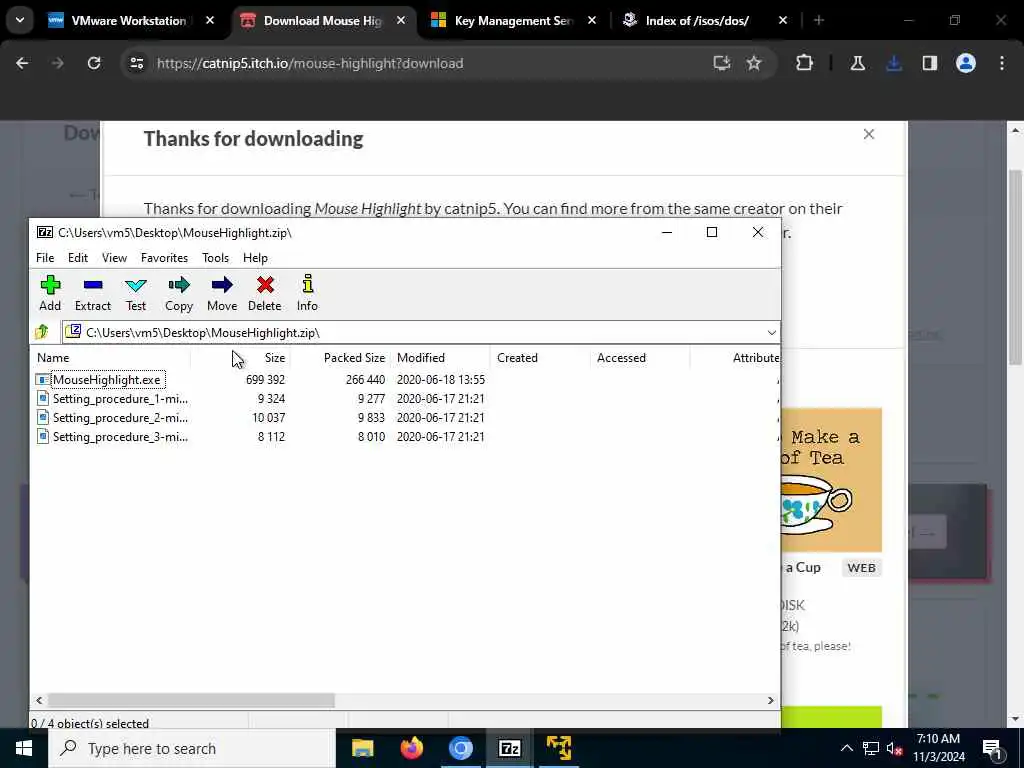This screenshot has width=1024, height=768.
Task: Show hidden system tray icons
Action: point(846,748)
